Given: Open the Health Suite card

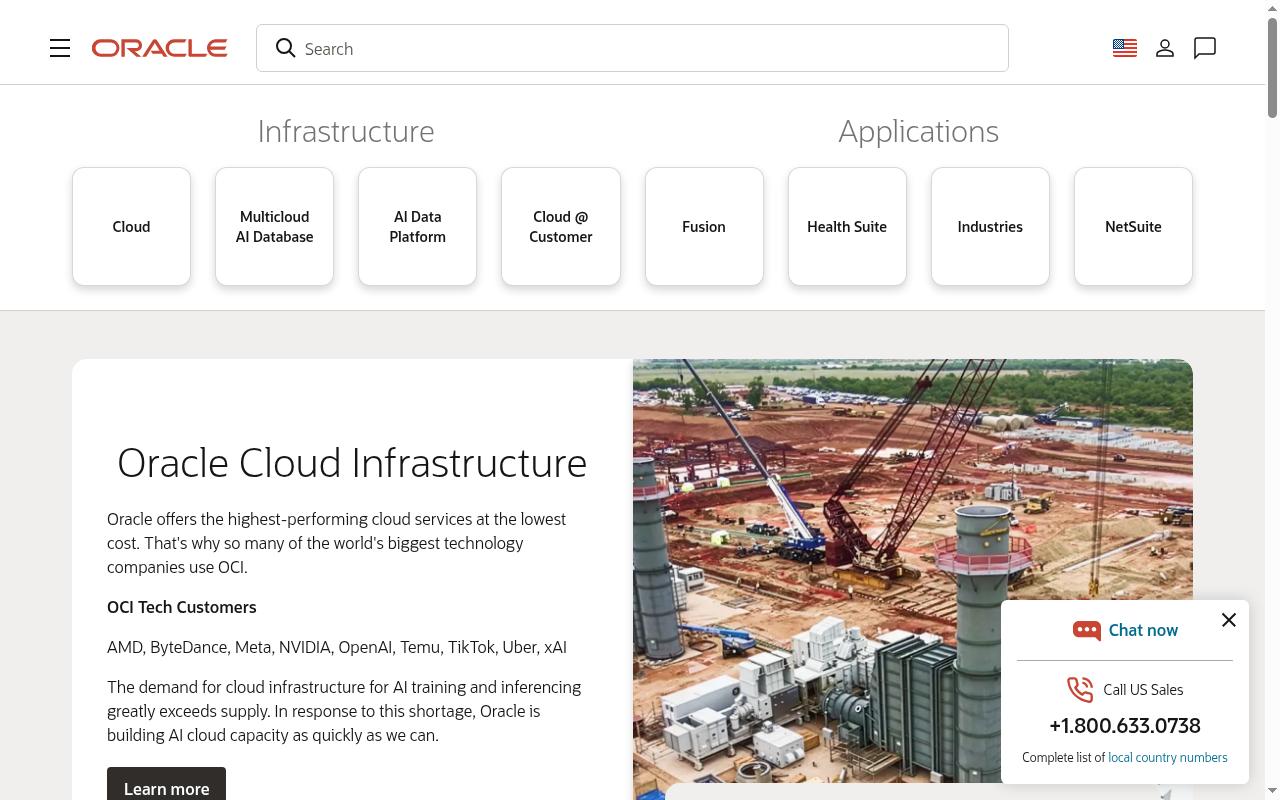Looking at the screenshot, I should (x=847, y=226).
